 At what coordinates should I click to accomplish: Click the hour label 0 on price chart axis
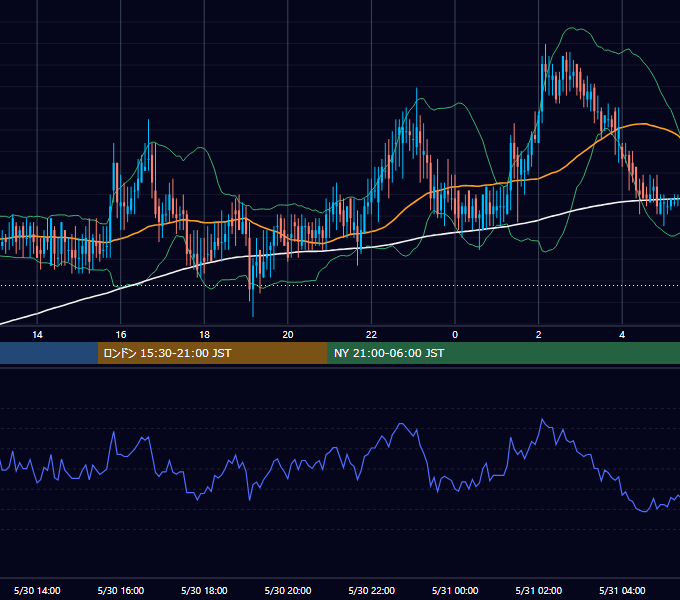[455, 335]
